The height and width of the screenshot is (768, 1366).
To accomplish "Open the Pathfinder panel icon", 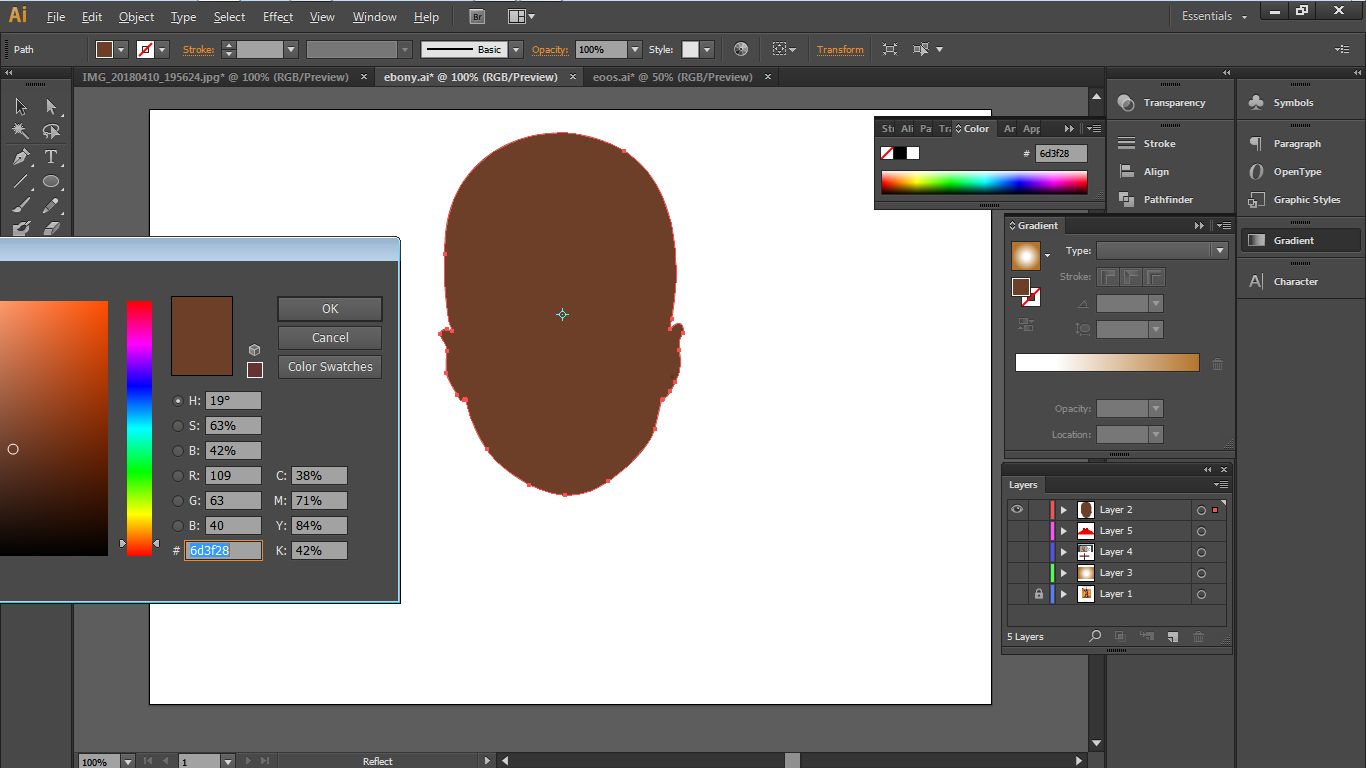I will coord(1126,200).
